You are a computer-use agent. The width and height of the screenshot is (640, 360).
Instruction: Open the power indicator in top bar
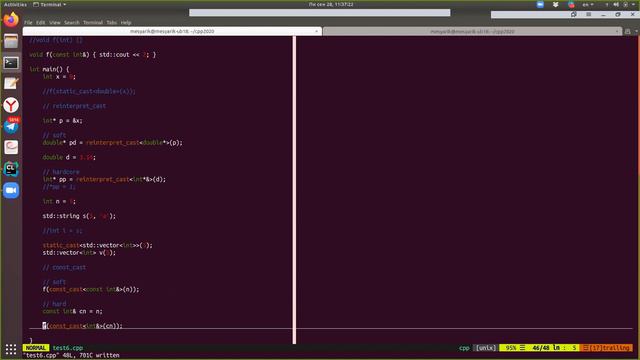625,4
